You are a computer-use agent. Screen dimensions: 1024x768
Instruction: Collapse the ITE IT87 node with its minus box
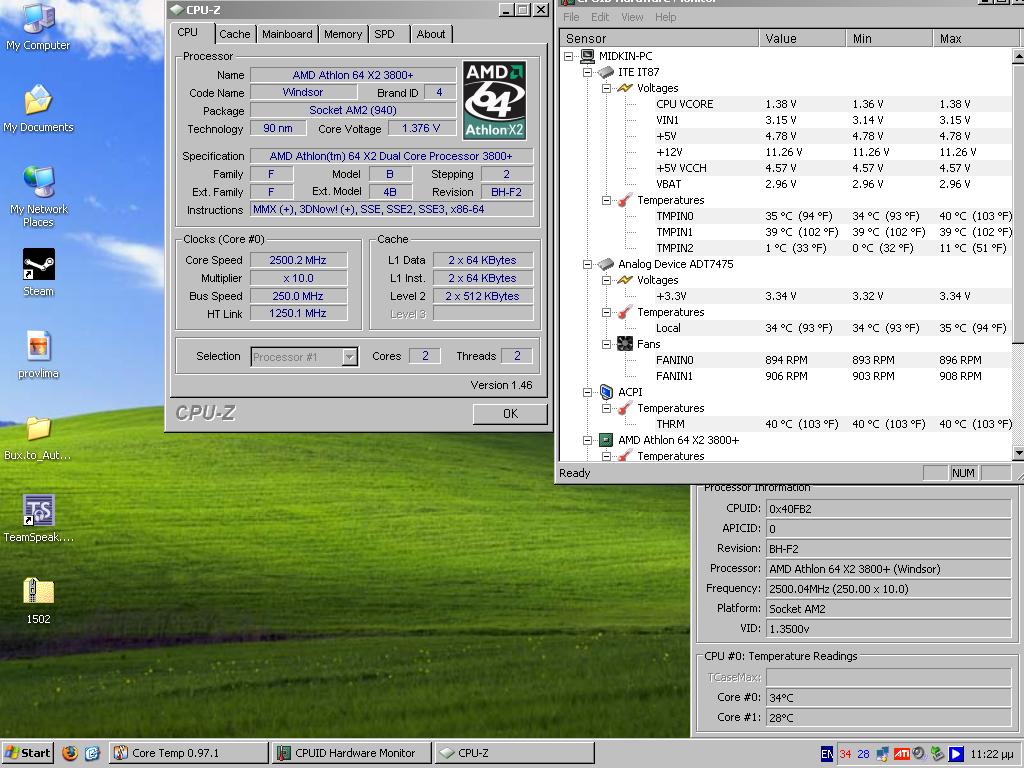tap(587, 72)
